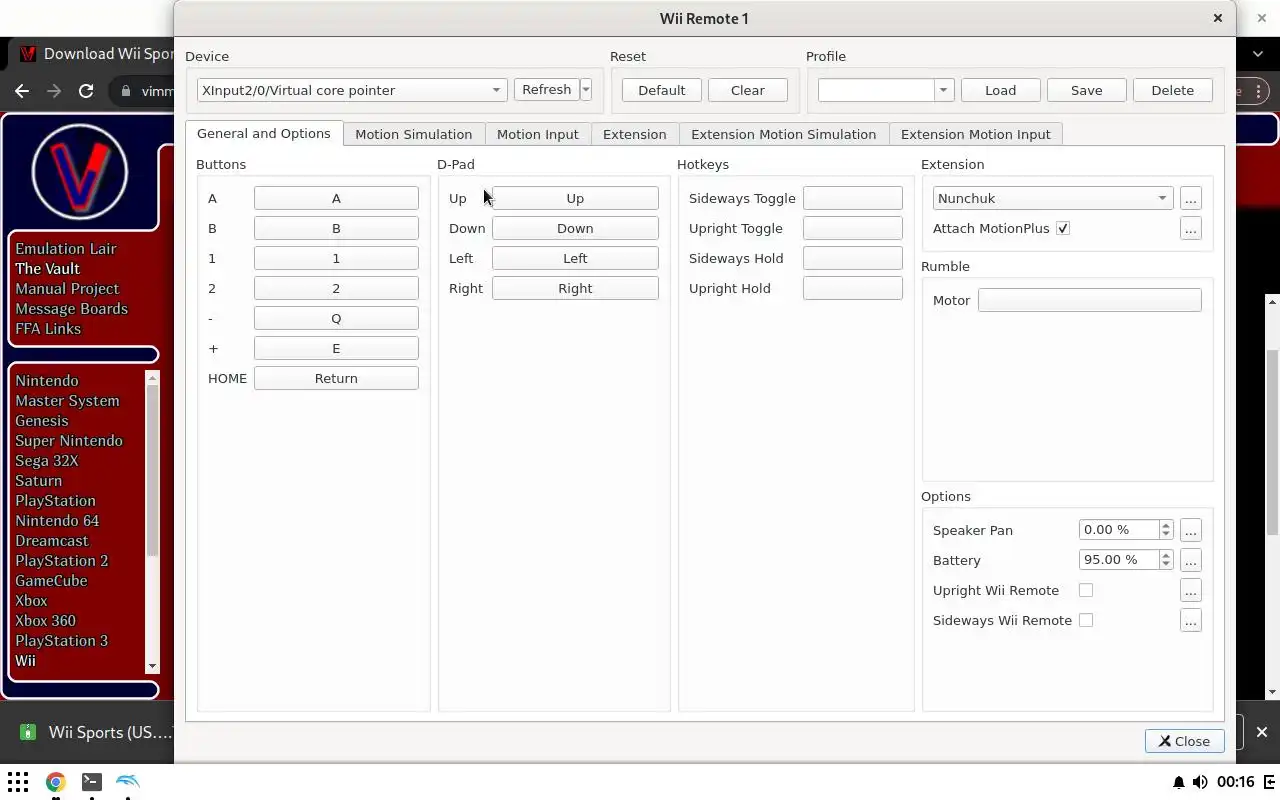Open advanced settings for Battery

[1190, 560]
